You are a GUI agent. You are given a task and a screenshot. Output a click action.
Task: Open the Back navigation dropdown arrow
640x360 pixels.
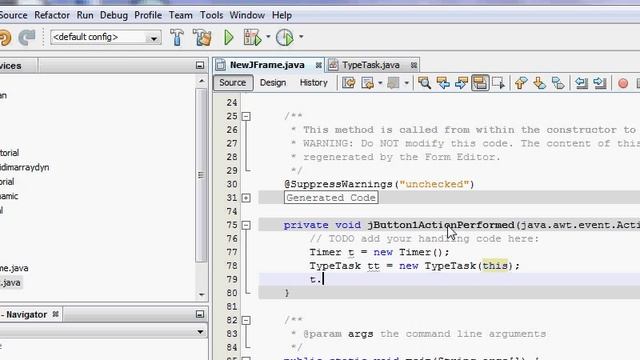pyautogui.click(x=380, y=83)
